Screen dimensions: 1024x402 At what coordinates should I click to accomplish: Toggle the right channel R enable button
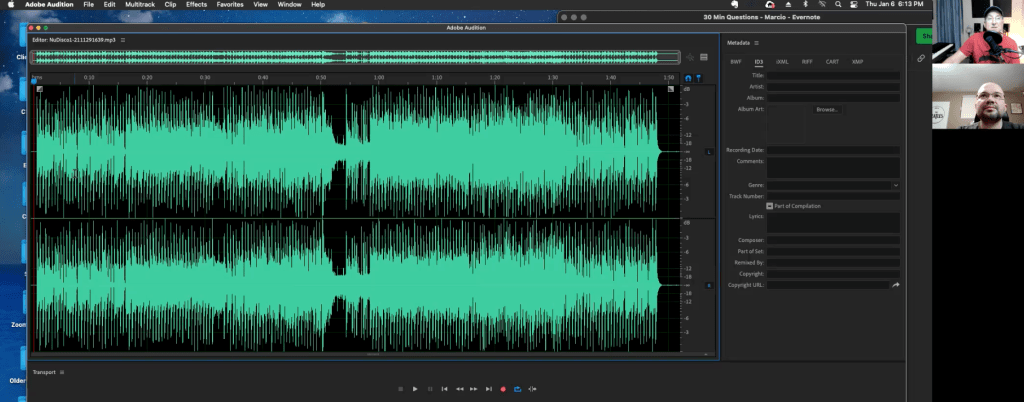[709, 286]
